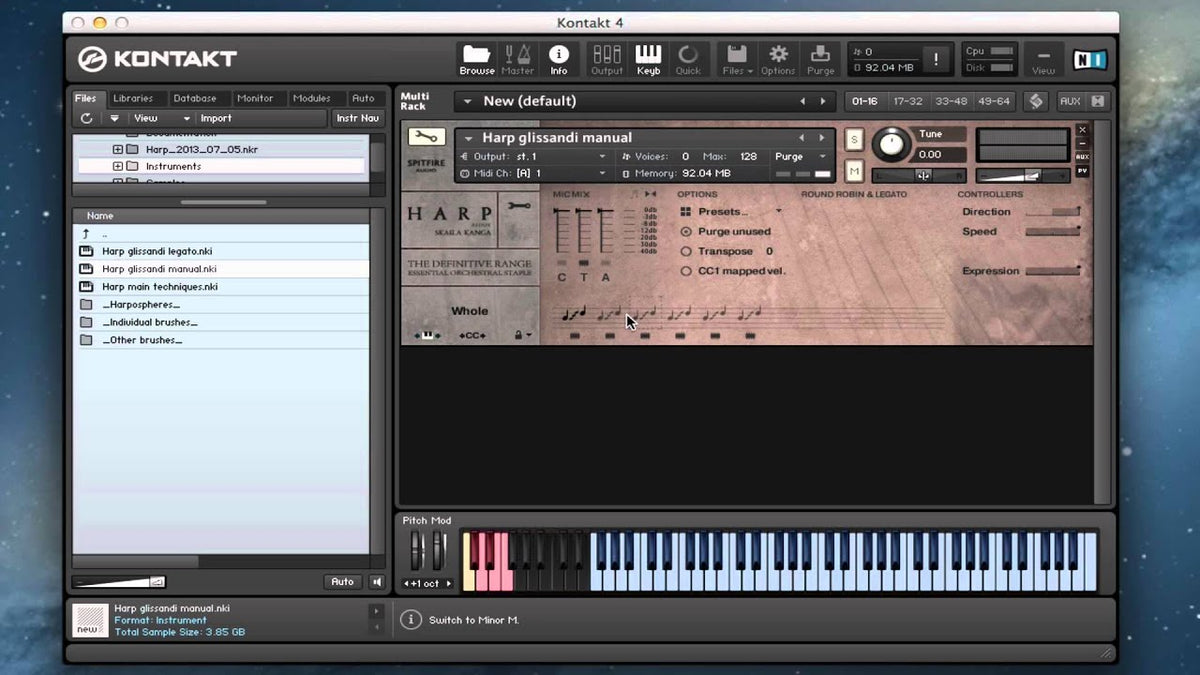The width and height of the screenshot is (1200, 675).
Task: Switch to the Database tab
Action: (x=194, y=98)
